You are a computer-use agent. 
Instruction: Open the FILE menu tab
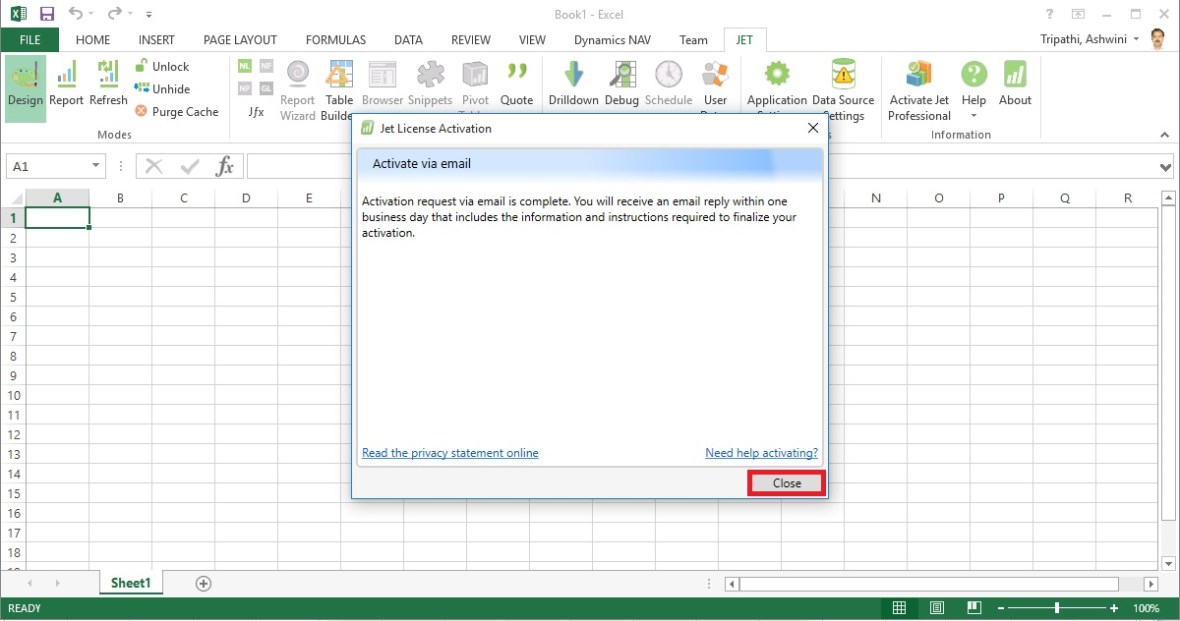pos(29,40)
